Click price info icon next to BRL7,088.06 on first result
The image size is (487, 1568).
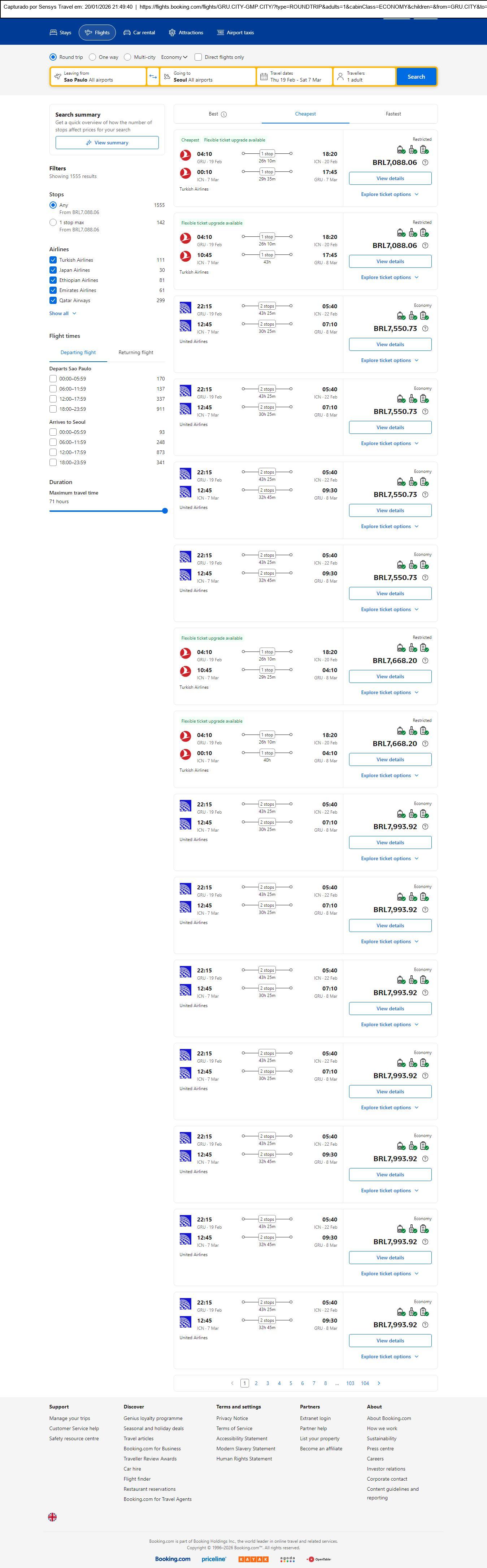coord(425,162)
